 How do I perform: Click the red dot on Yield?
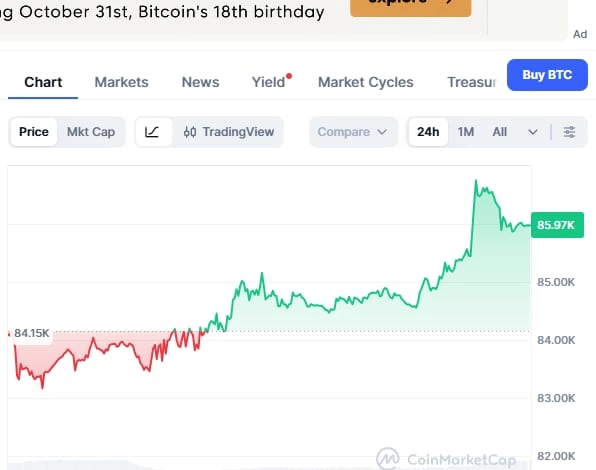289,76
